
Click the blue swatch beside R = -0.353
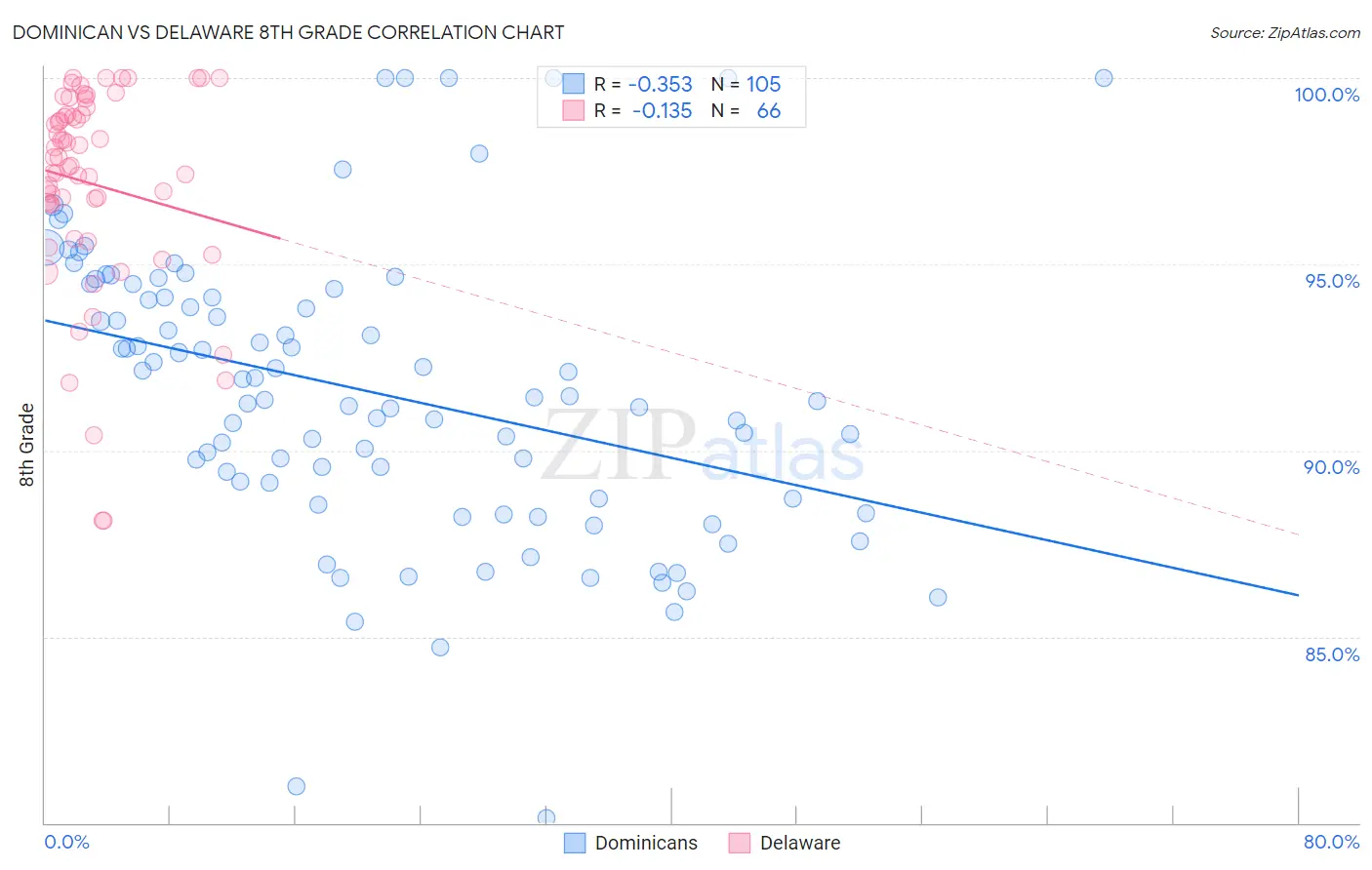coord(573,84)
